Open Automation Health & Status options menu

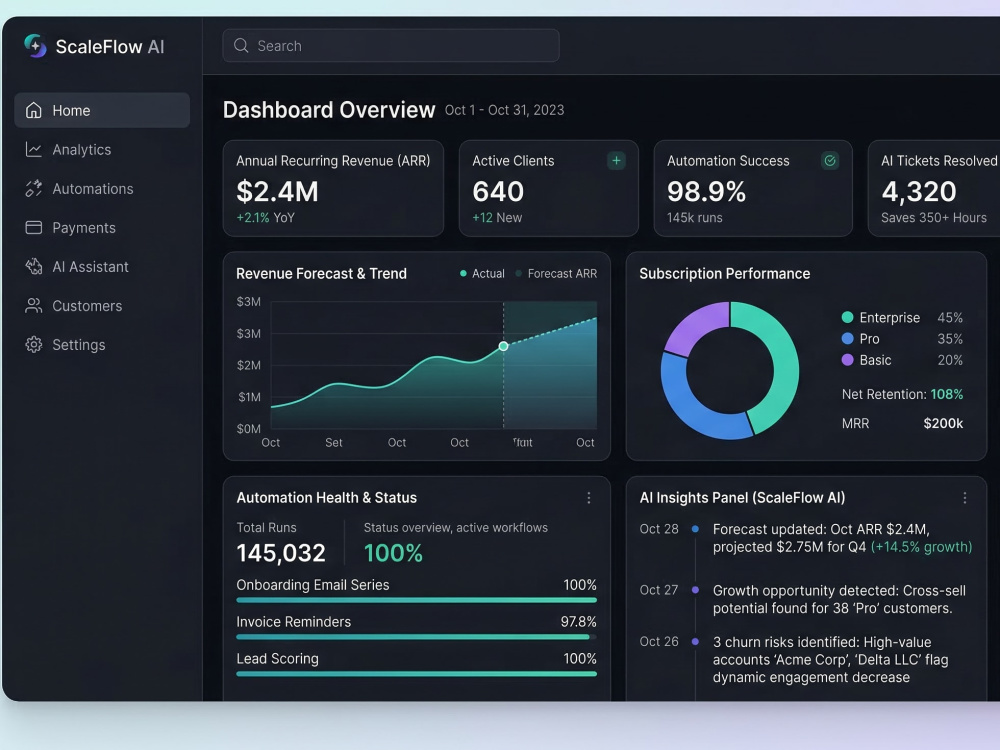[x=589, y=497]
